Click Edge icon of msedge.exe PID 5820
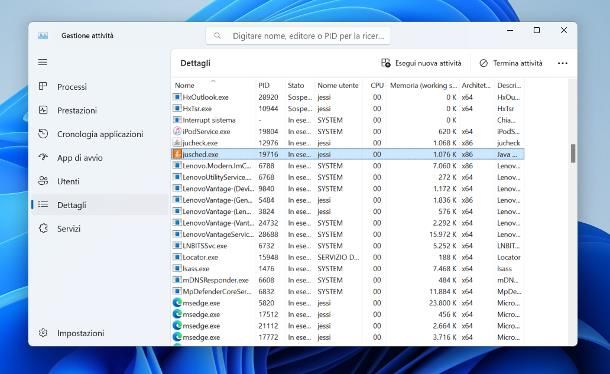The width and height of the screenshot is (610, 374). pos(177,302)
